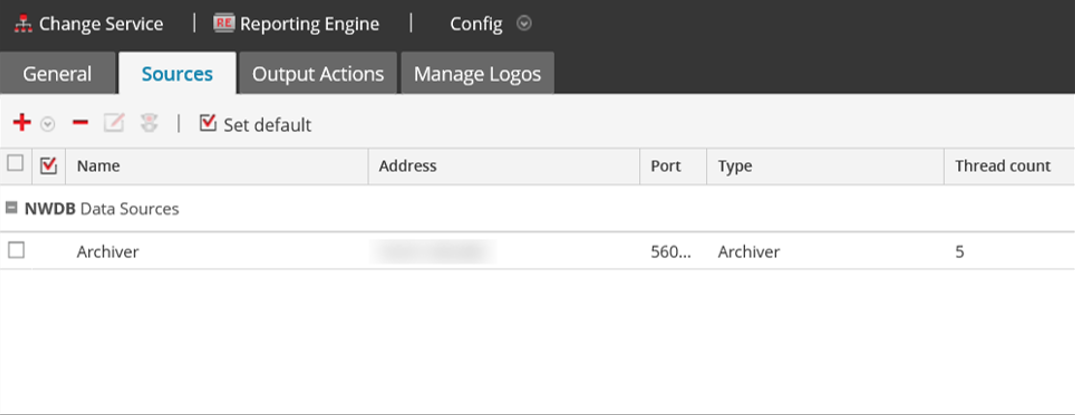Click the grayed icon next to the edit pencil
Viewport: 1075px width, 415px height.
point(149,123)
